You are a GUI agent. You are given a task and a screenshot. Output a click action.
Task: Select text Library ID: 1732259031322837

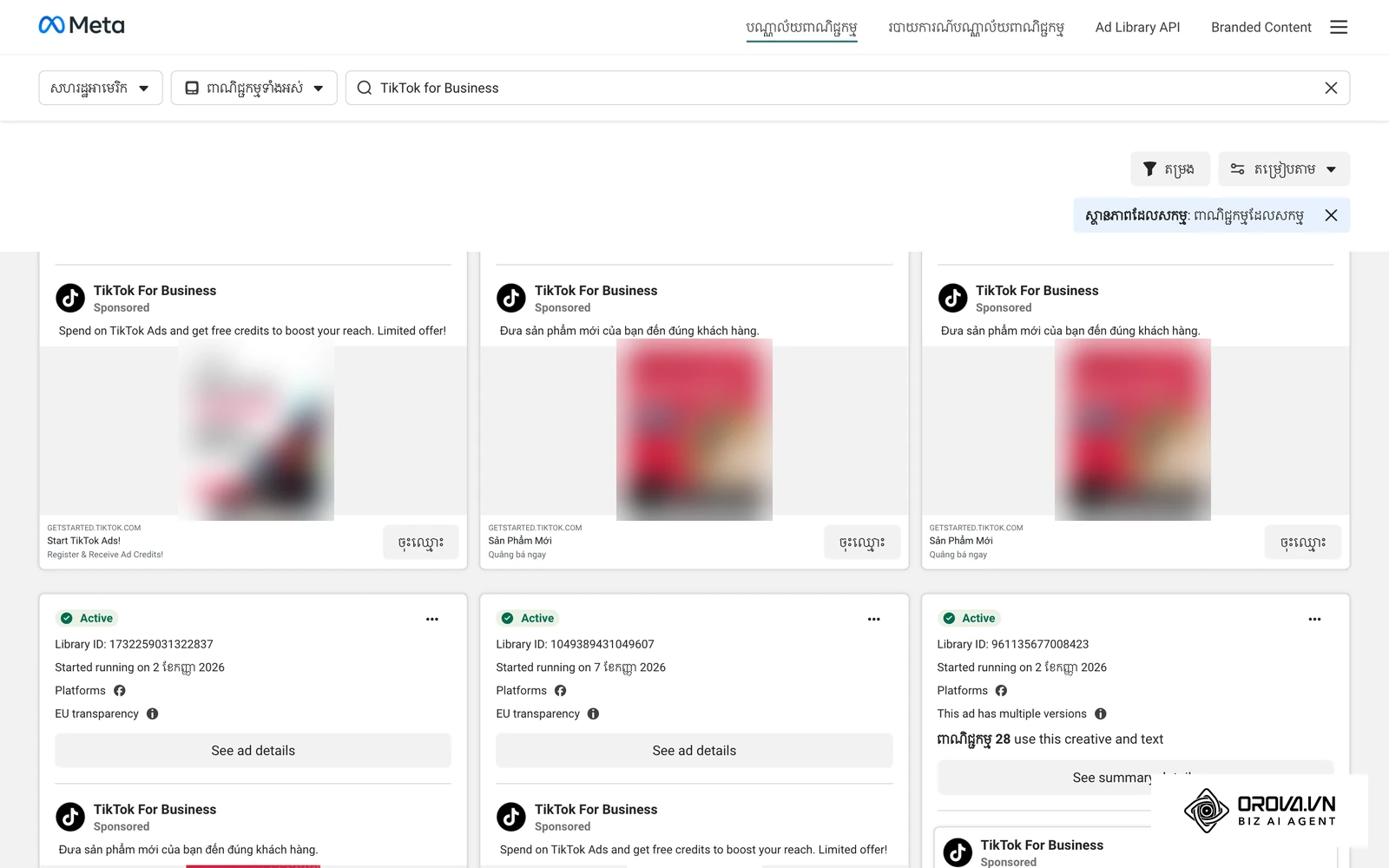tap(134, 644)
